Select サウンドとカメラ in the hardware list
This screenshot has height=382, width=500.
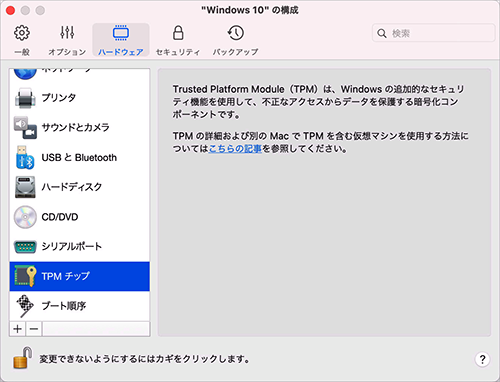(80, 128)
